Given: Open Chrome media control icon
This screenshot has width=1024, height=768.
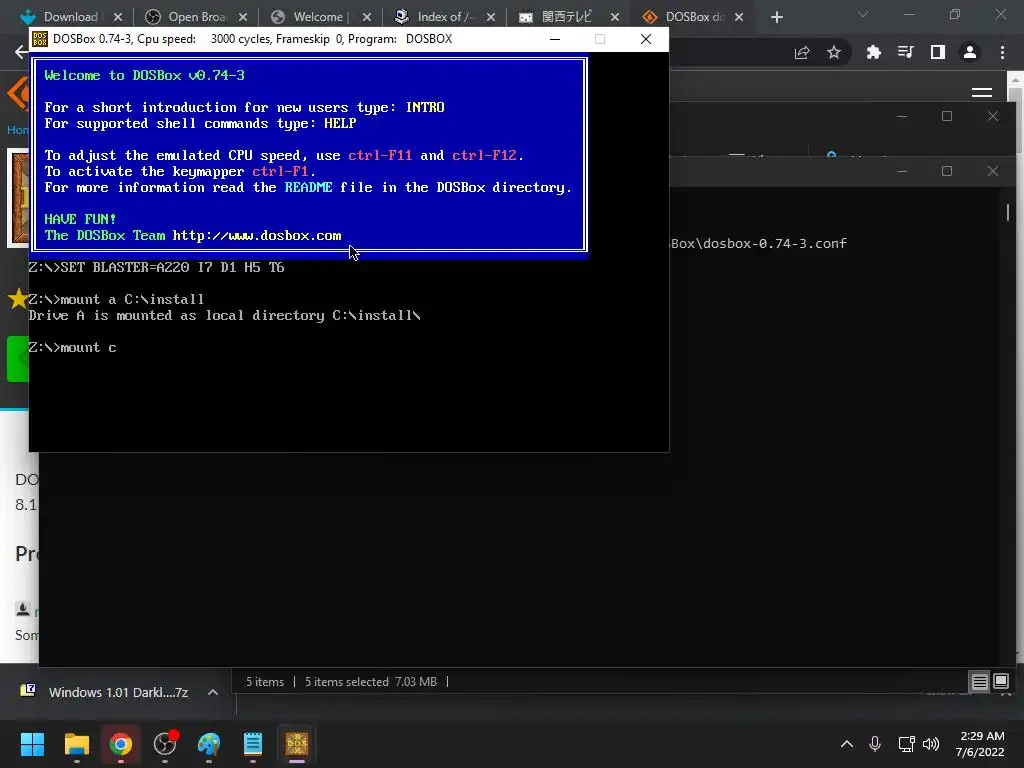Looking at the screenshot, I should (x=905, y=52).
